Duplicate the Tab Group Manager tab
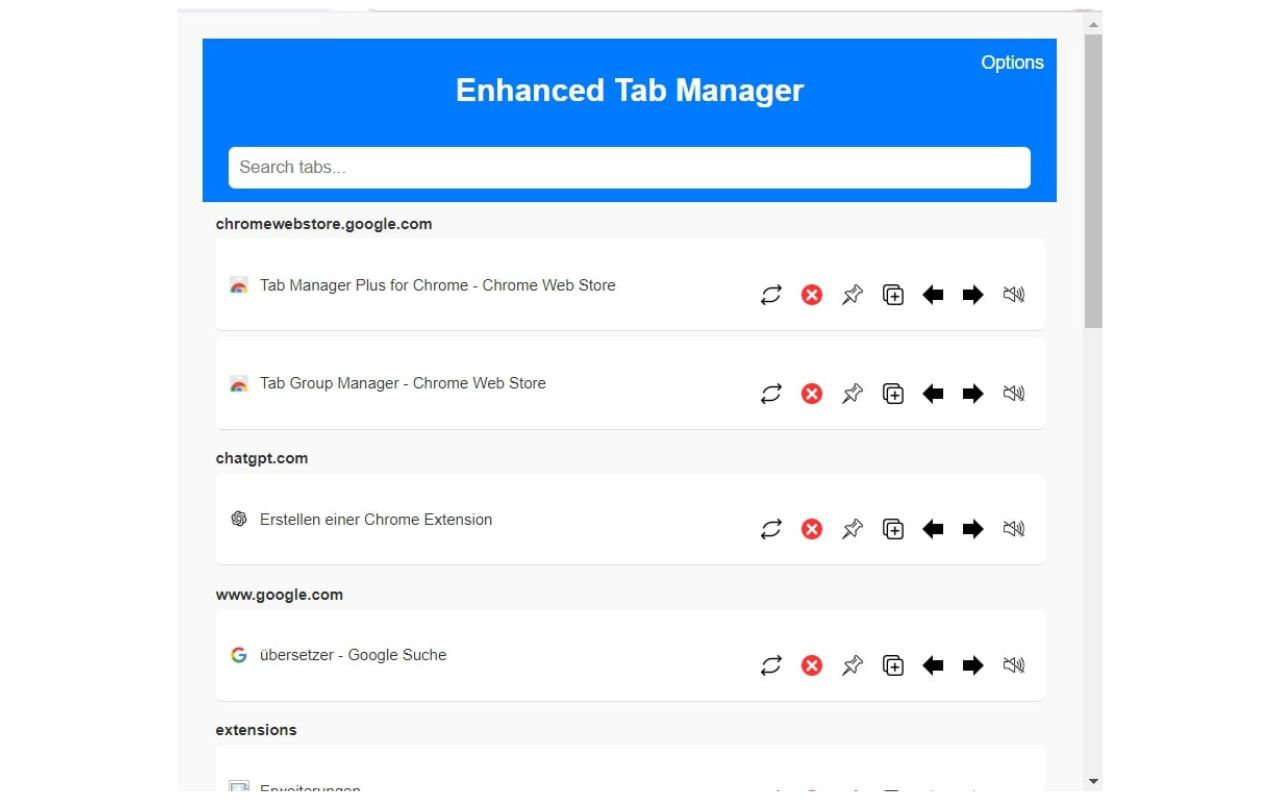This screenshot has height=800, width=1280. [893, 394]
